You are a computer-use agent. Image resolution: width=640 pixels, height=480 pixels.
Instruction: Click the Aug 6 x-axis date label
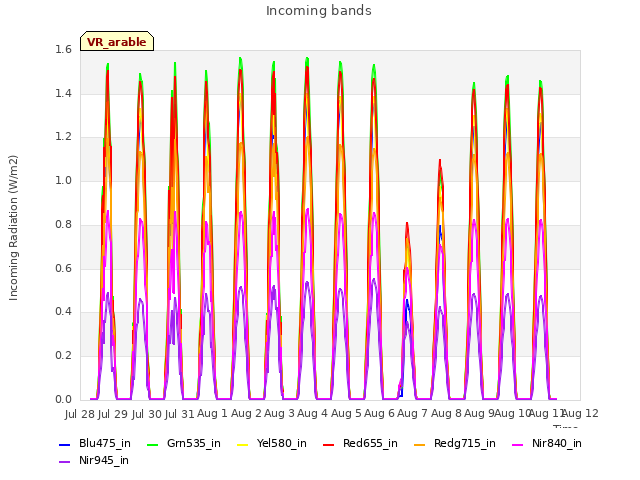[379, 414]
